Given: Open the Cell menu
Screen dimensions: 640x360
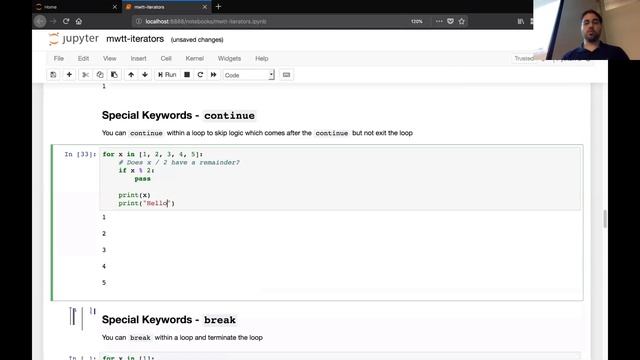Looking at the screenshot, I should [x=166, y=58].
